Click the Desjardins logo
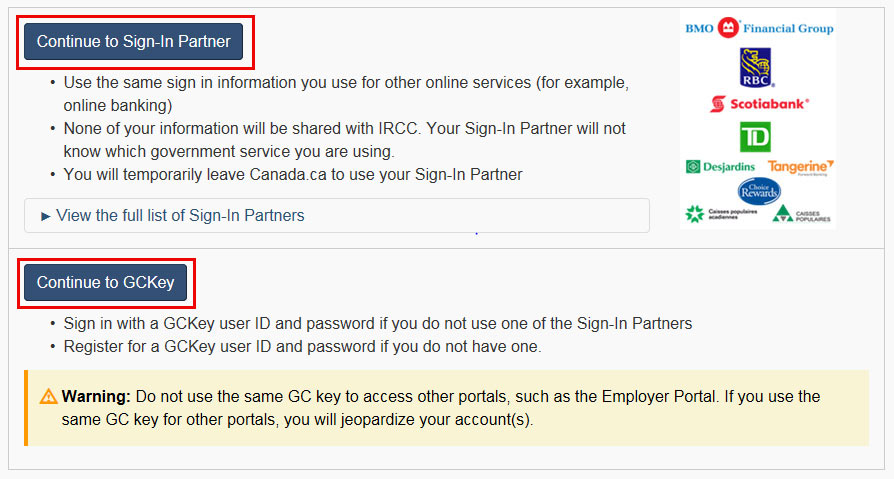894x479 pixels. point(721,167)
